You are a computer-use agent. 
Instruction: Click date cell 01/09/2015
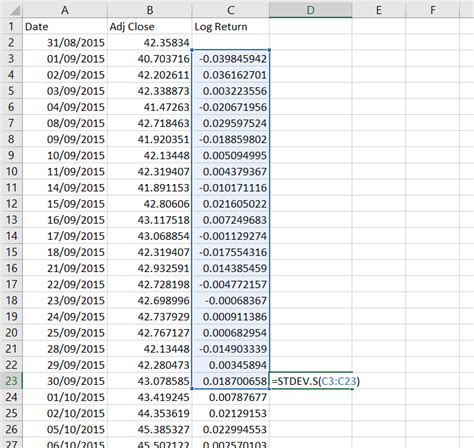point(65,59)
